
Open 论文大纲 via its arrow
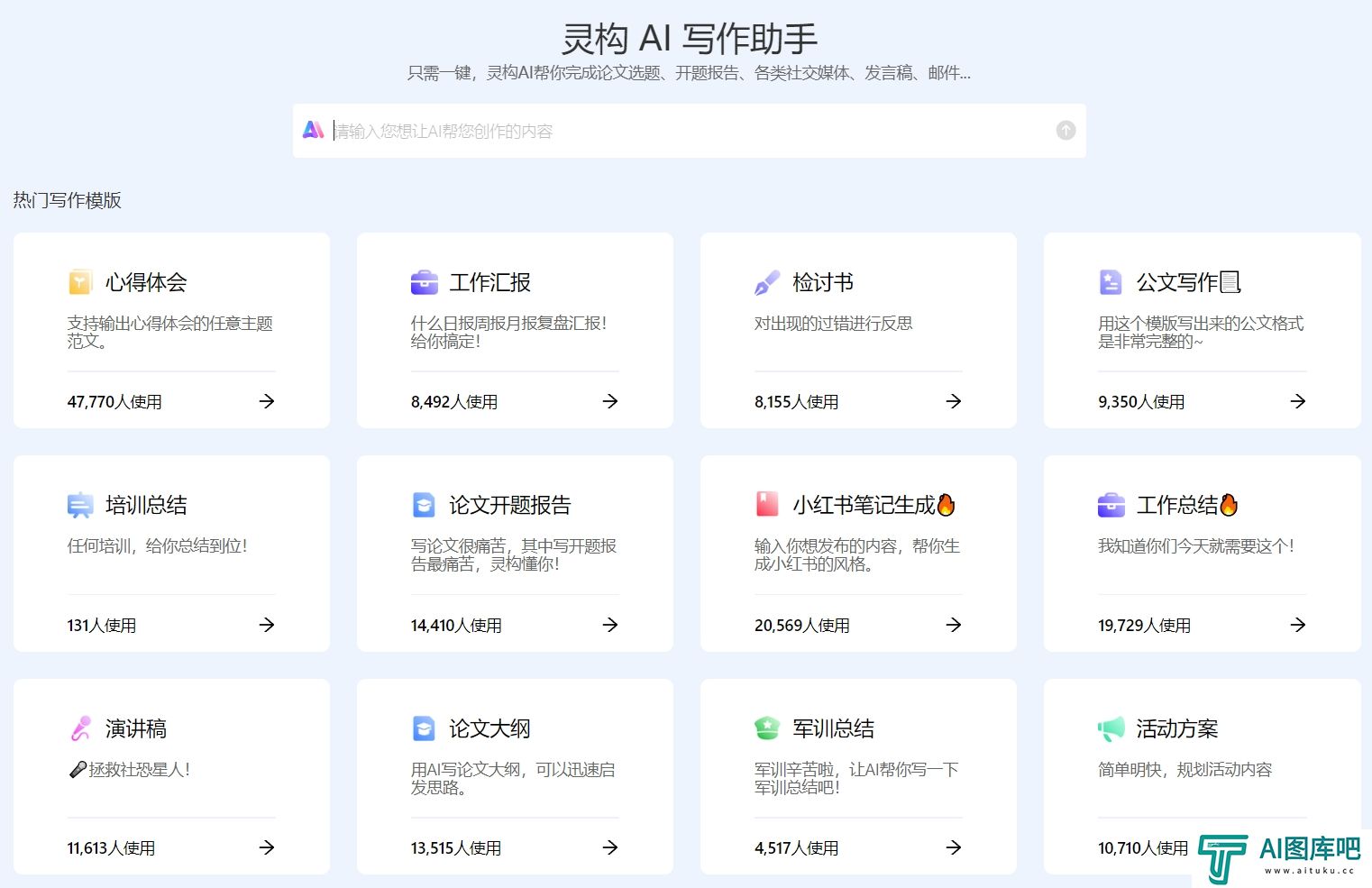pos(610,847)
